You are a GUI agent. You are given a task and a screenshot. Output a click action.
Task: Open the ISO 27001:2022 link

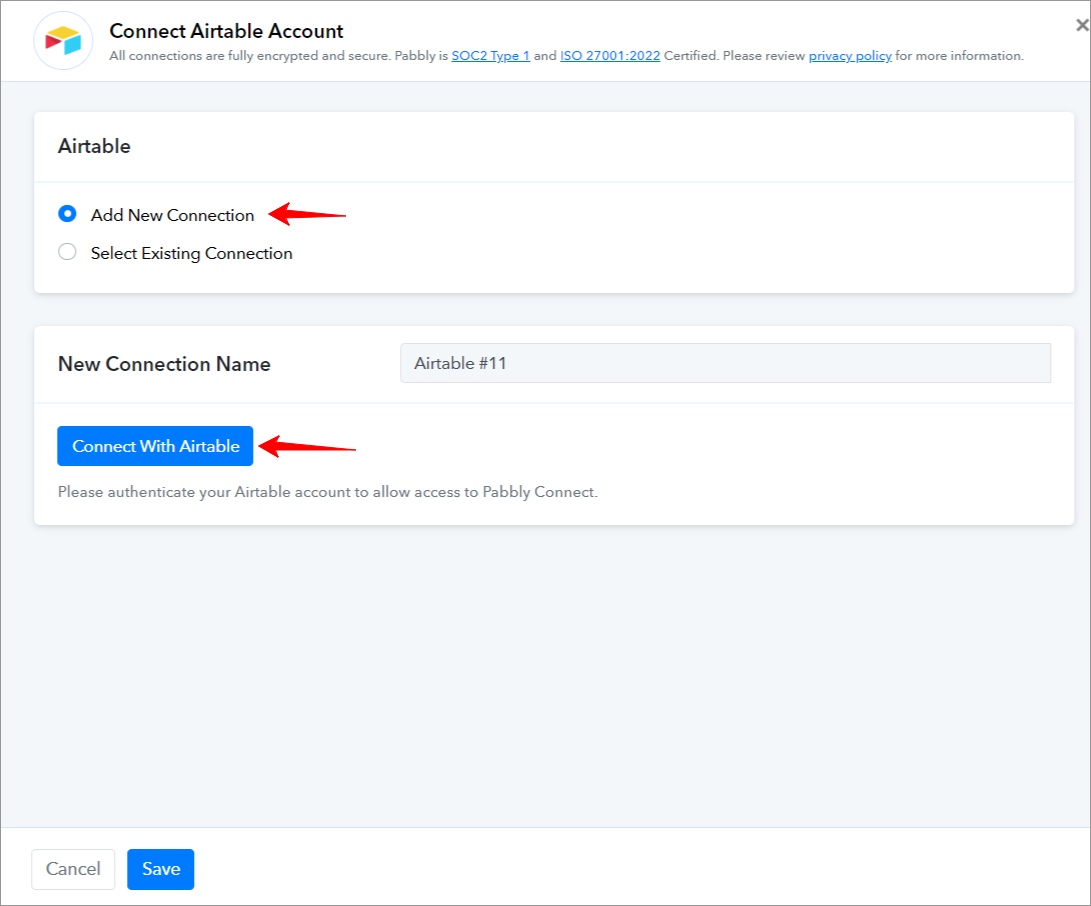[x=610, y=56]
